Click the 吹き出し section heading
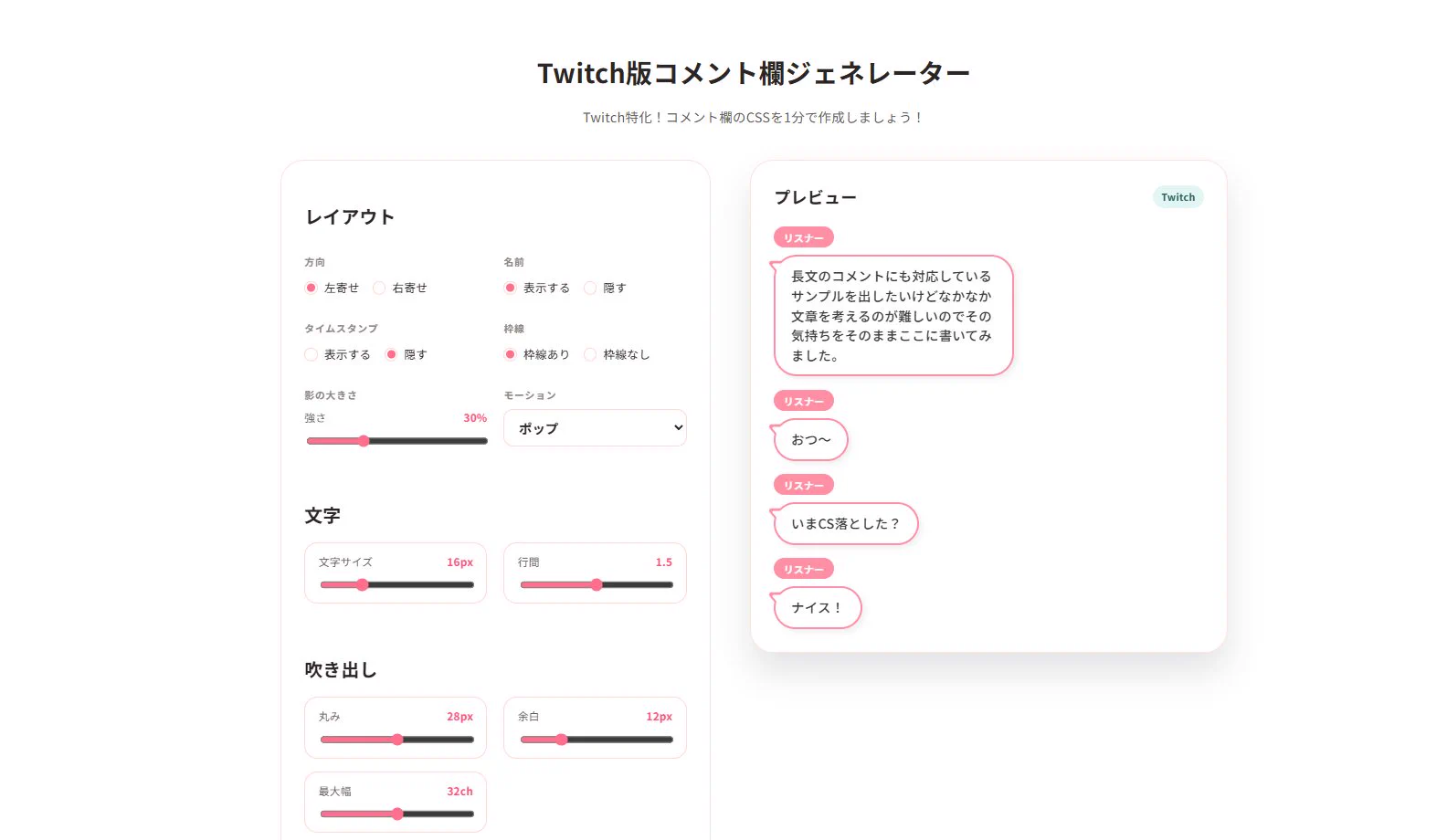 [x=341, y=670]
